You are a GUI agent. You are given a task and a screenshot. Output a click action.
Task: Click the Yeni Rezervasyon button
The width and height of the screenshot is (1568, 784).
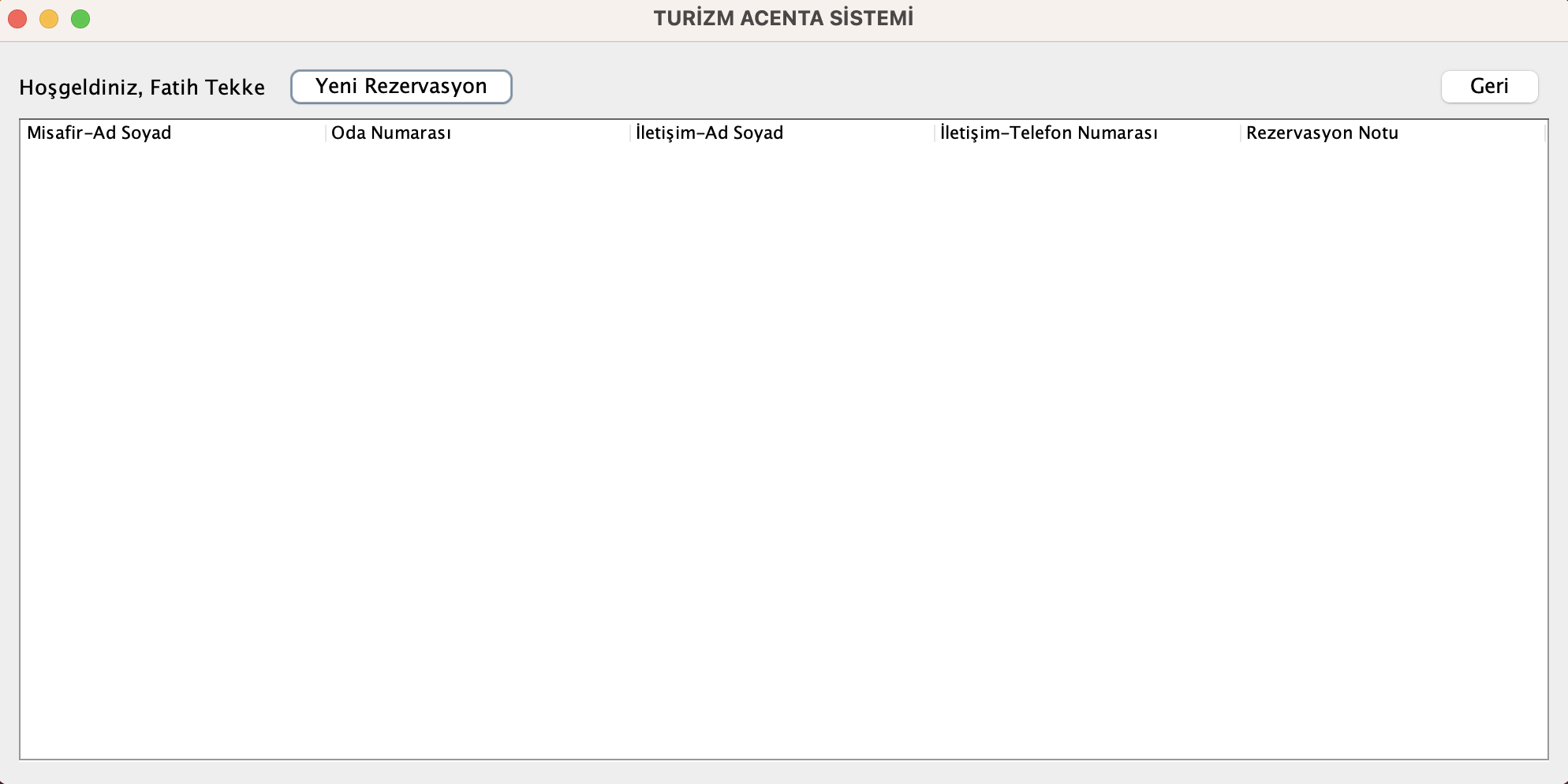pos(400,87)
